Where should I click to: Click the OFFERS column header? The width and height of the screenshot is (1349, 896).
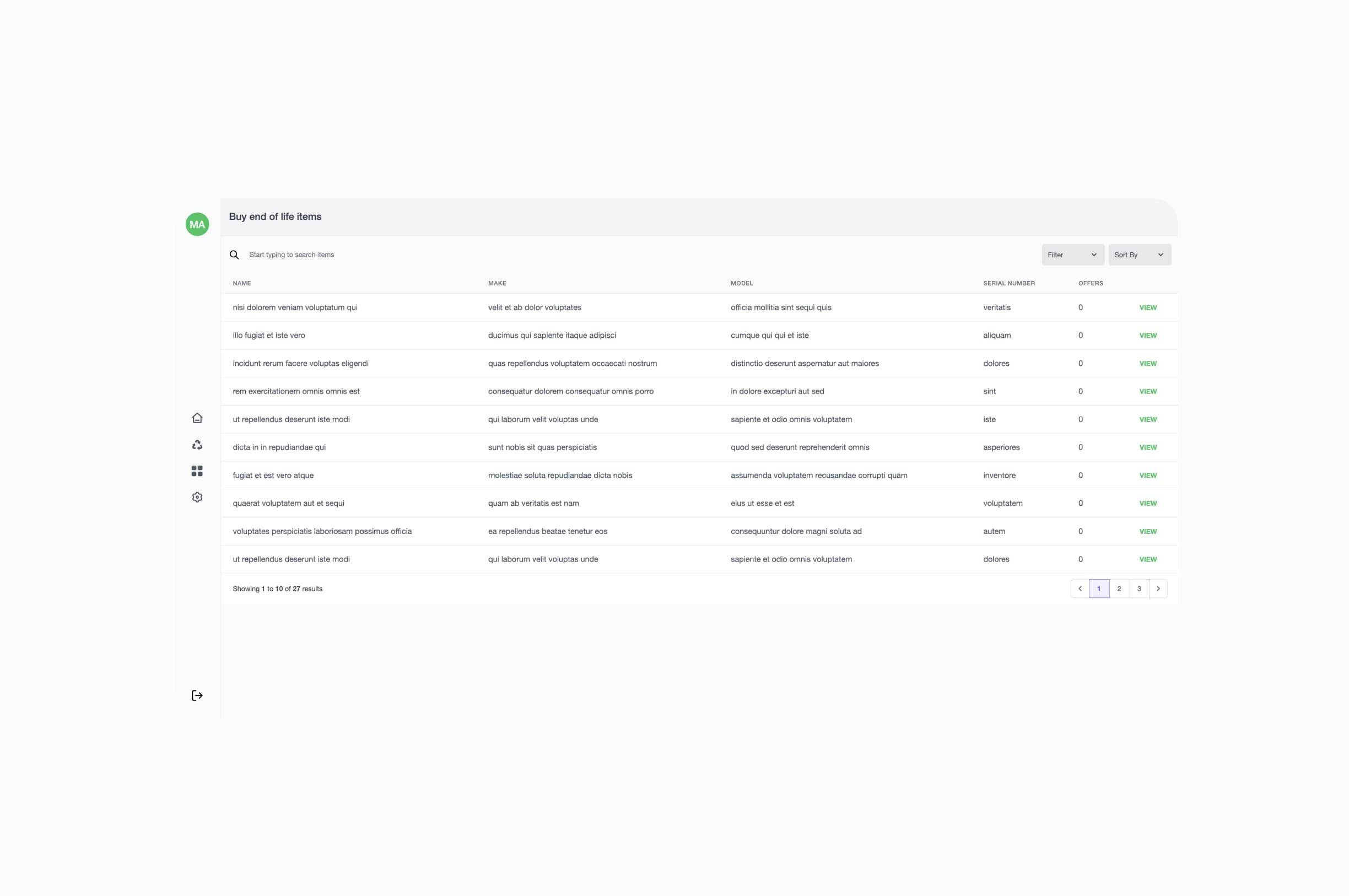[x=1091, y=283]
